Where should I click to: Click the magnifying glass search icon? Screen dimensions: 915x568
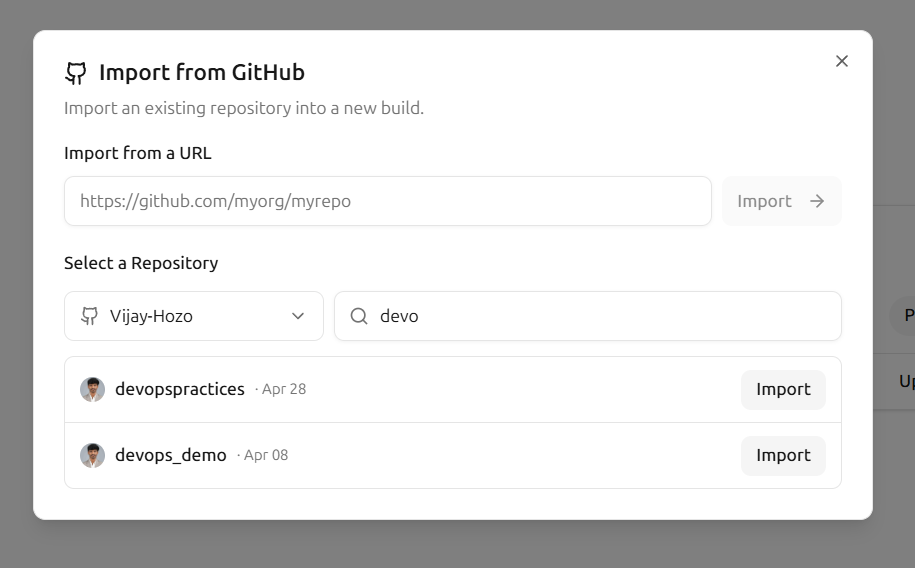(359, 316)
